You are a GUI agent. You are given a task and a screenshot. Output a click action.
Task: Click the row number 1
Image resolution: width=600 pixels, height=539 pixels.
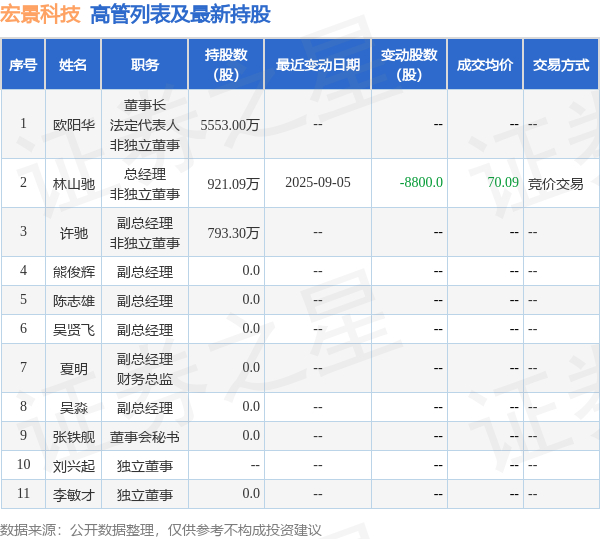[x=23, y=124]
